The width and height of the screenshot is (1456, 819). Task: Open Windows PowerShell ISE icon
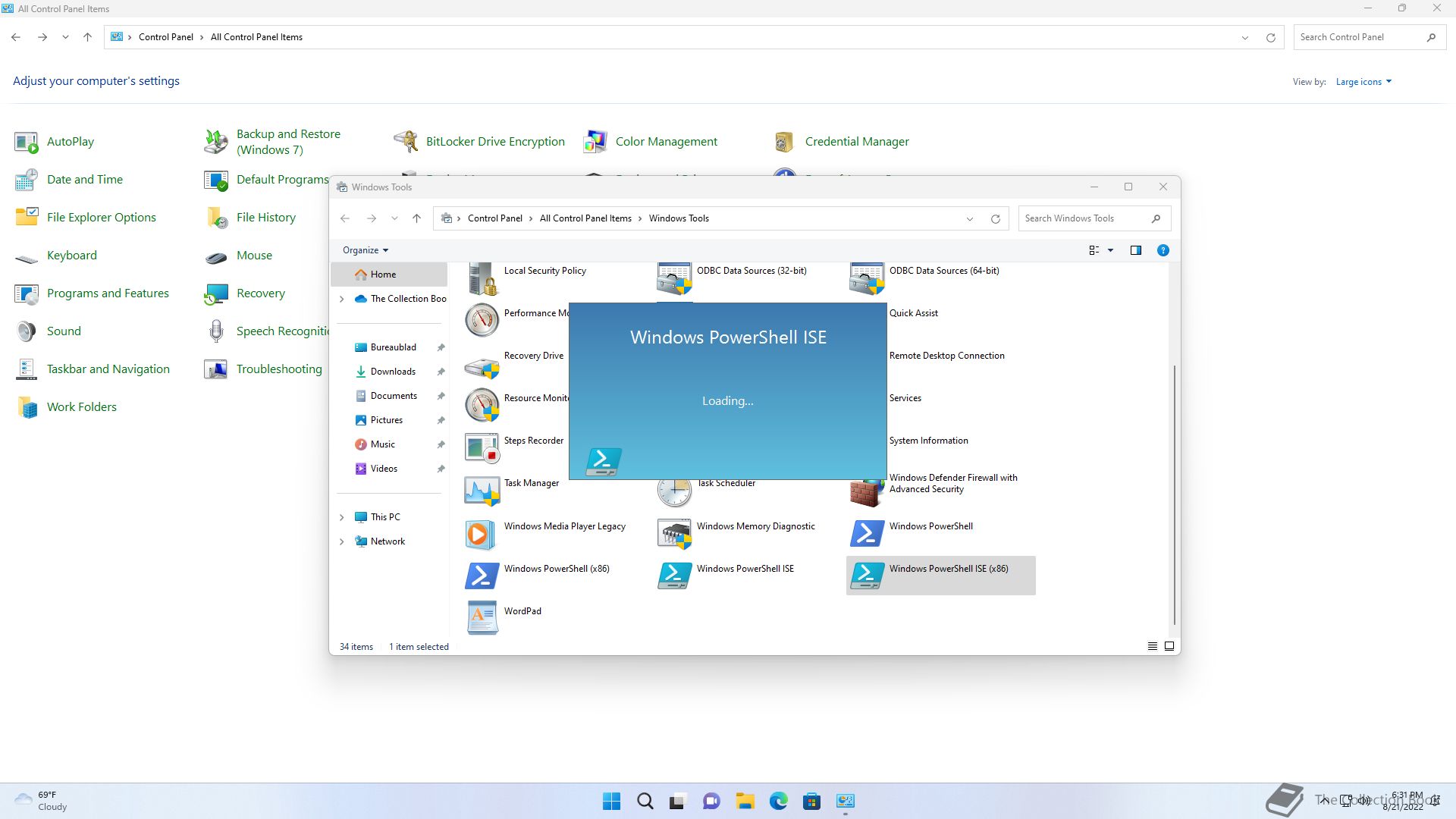[x=674, y=576]
